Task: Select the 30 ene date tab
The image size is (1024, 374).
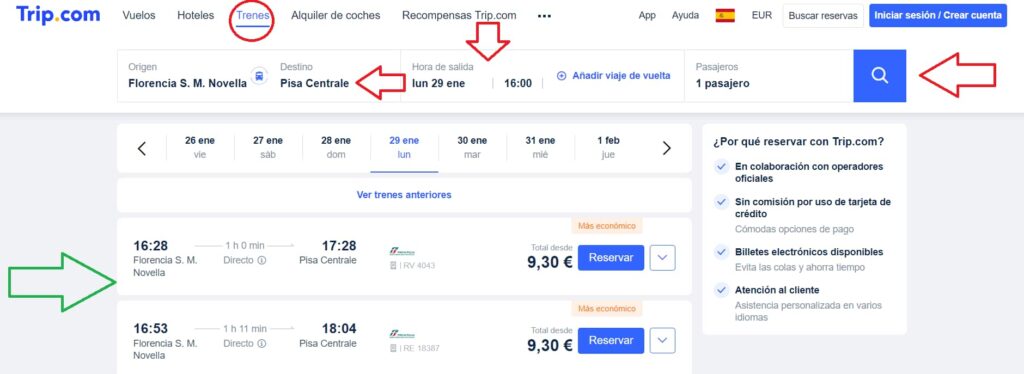Action: pos(472,148)
